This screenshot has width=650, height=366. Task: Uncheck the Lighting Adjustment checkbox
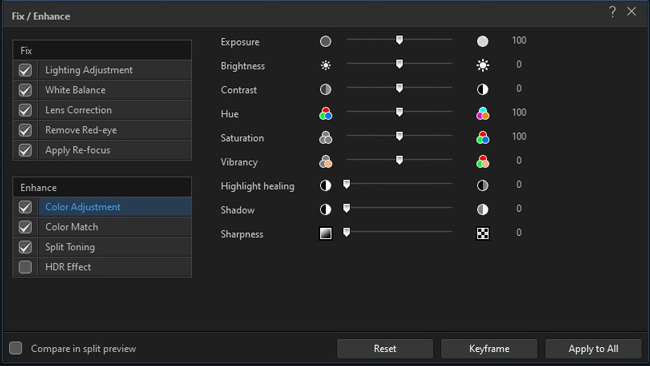click(25, 70)
